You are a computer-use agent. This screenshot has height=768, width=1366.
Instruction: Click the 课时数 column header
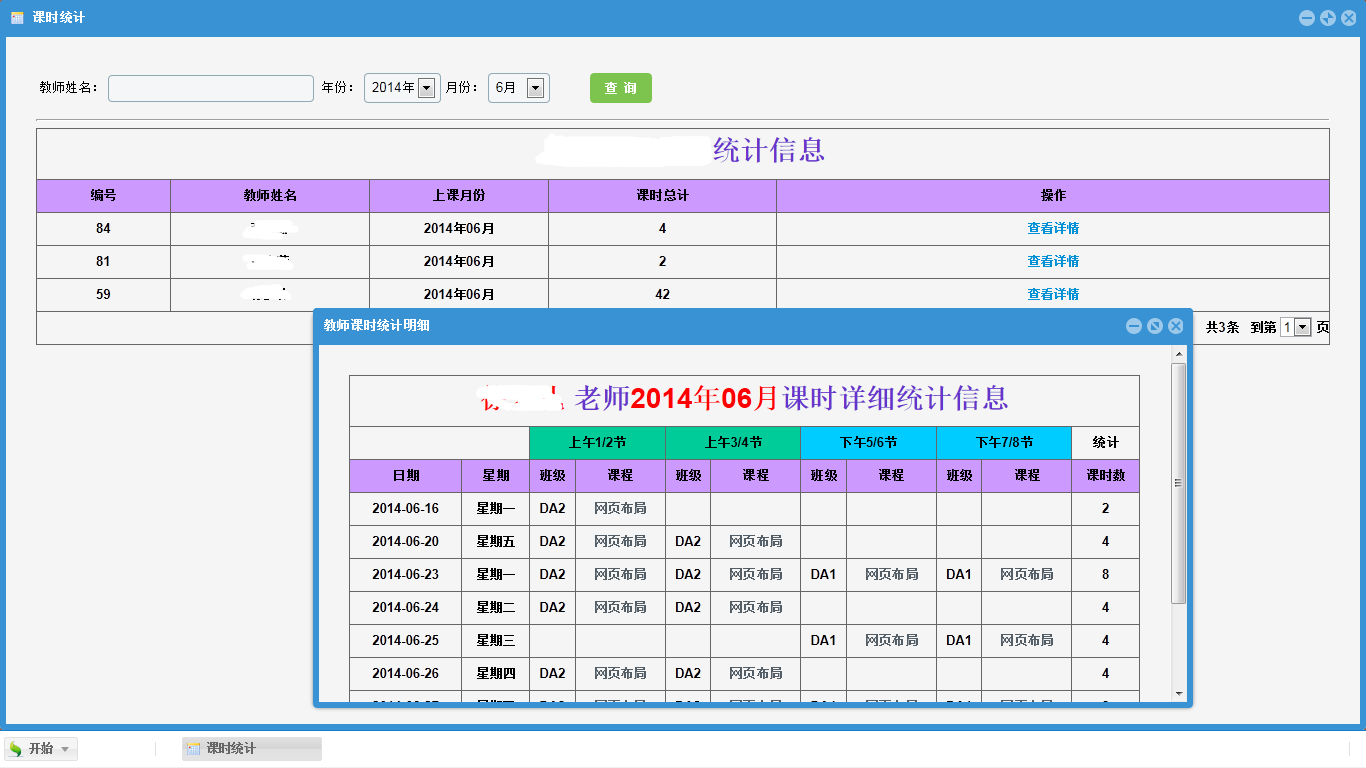click(x=1105, y=476)
